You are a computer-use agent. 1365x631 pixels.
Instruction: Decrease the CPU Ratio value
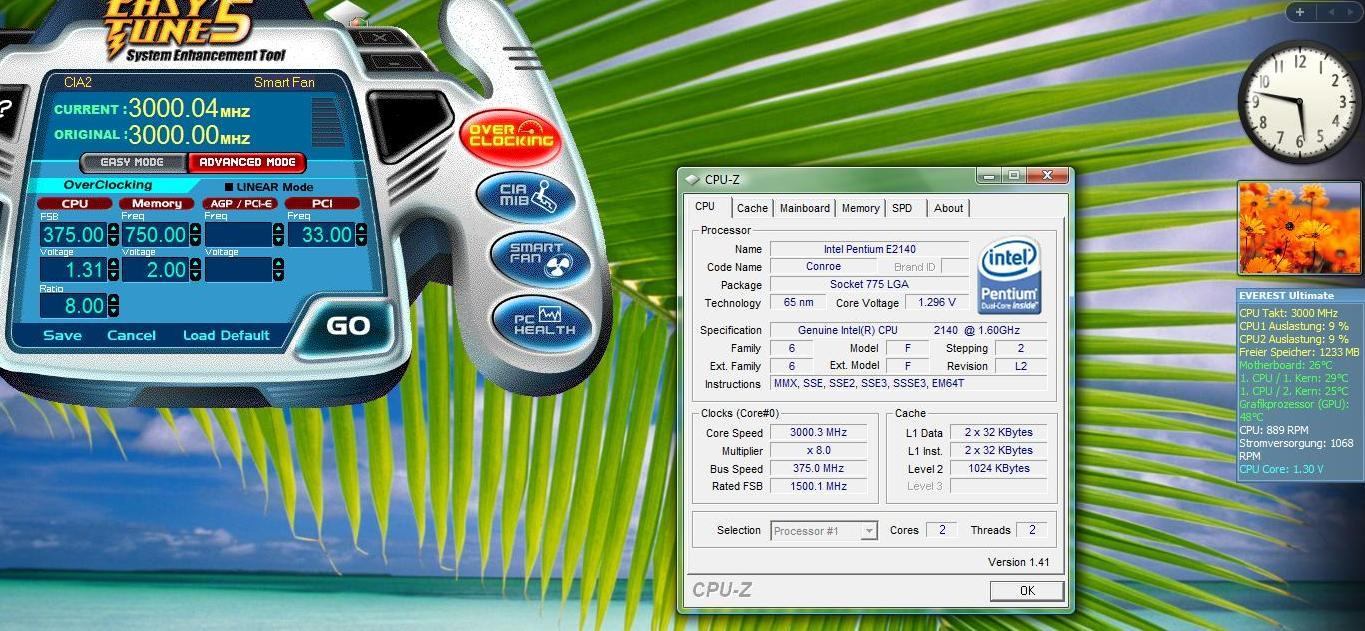coord(113,312)
